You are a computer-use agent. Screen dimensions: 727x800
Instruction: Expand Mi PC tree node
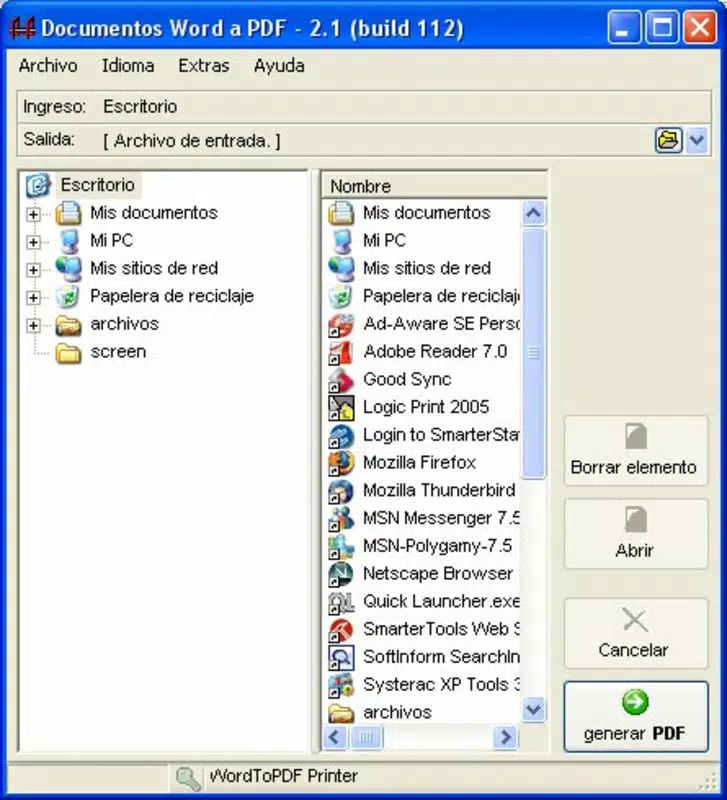[33, 241]
